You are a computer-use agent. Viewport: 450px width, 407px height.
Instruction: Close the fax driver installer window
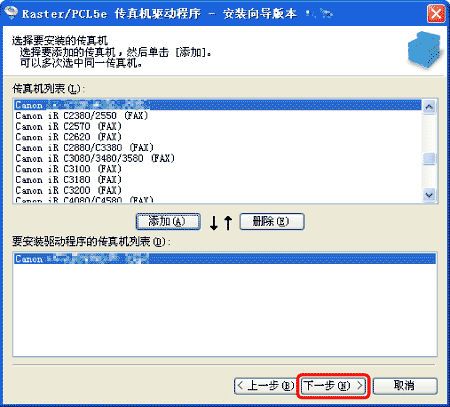436,14
